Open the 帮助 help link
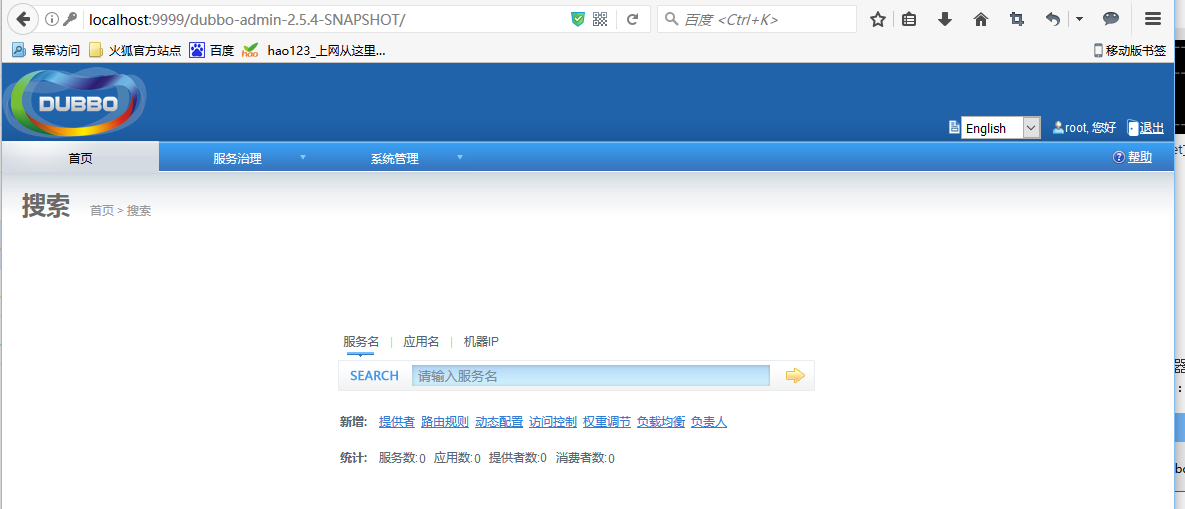 click(x=1140, y=157)
